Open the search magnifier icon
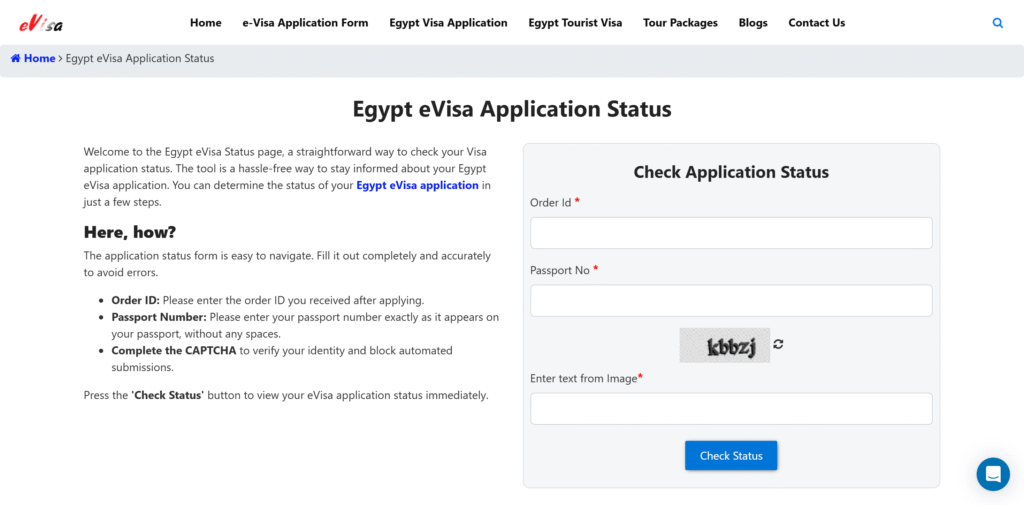The width and height of the screenshot is (1024, 505). pos(997,23)
